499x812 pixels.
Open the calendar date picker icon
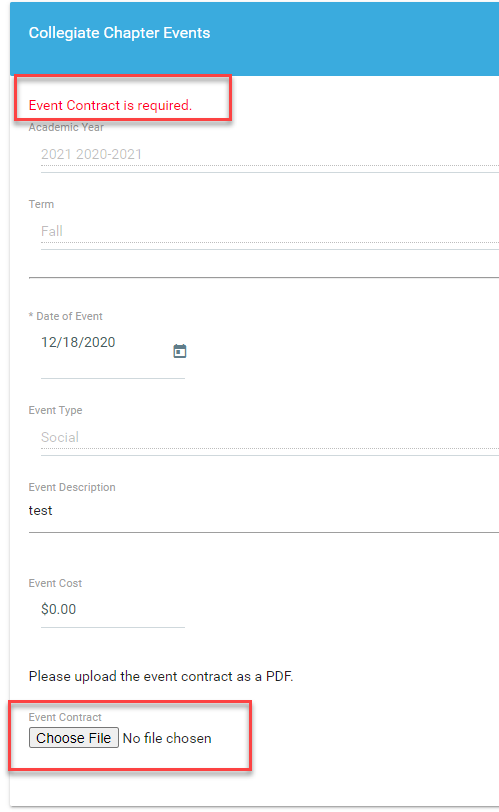[x=180, y=351]
